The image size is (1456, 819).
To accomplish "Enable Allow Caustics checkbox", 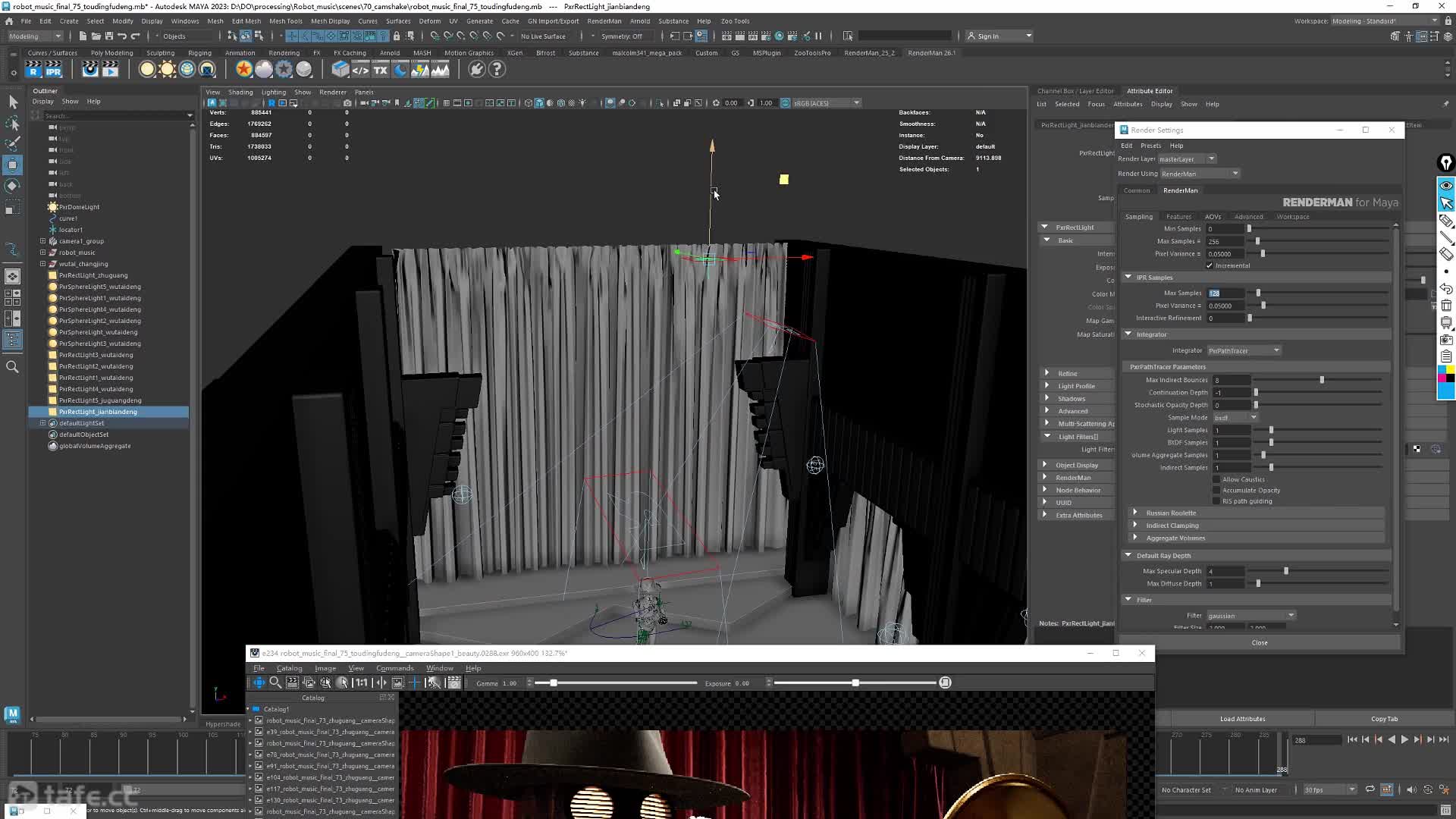I will click(1216, 479).
